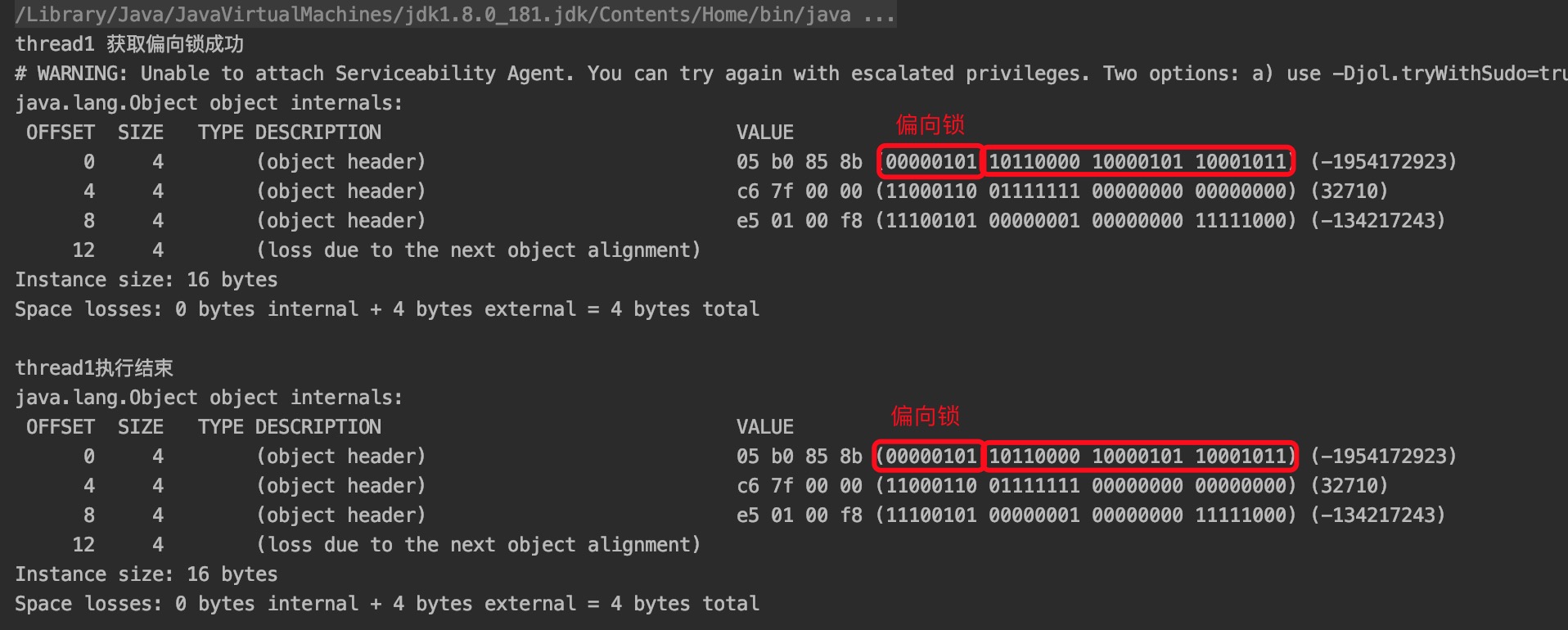The image size is (1568, 630).
Task: Click the java executable path line
Action: 456,15
